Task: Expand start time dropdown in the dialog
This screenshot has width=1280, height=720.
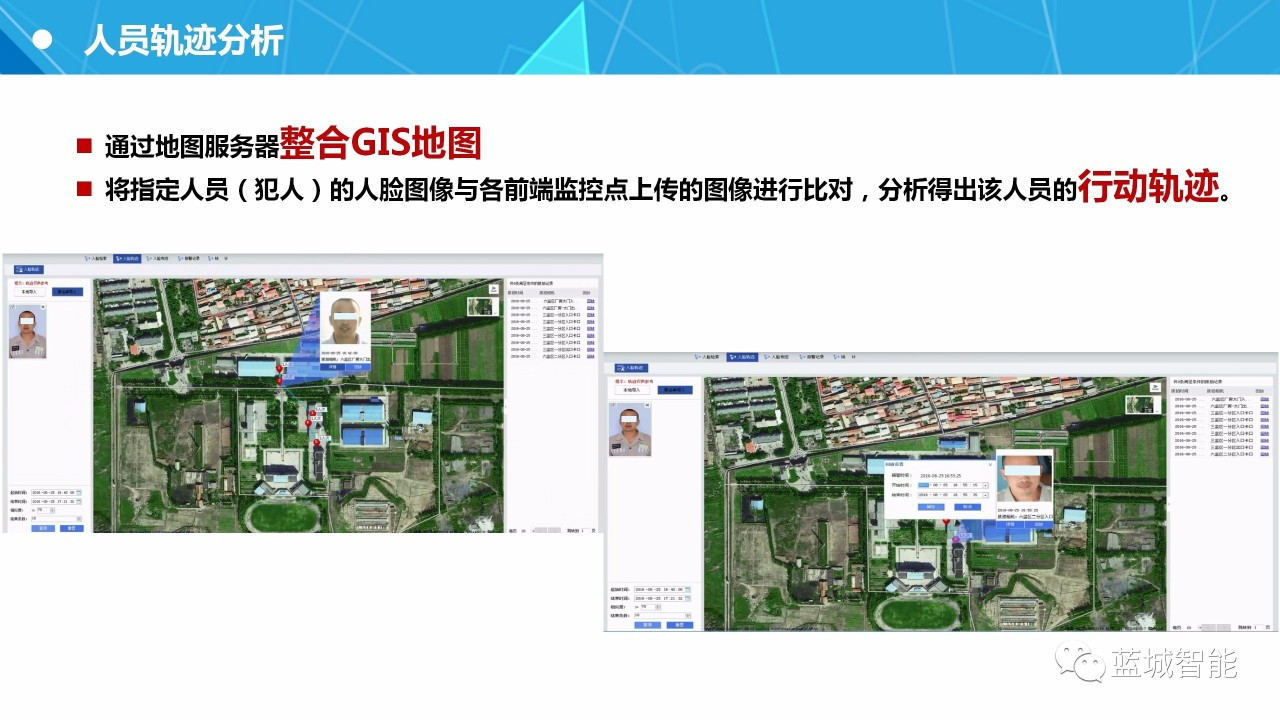Action: 985,485
